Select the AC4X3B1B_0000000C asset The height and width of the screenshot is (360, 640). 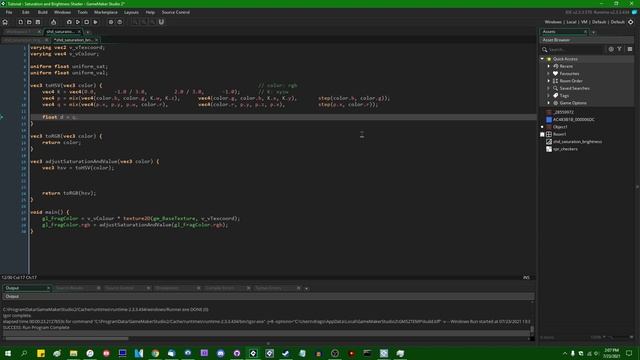pos(573,120)
